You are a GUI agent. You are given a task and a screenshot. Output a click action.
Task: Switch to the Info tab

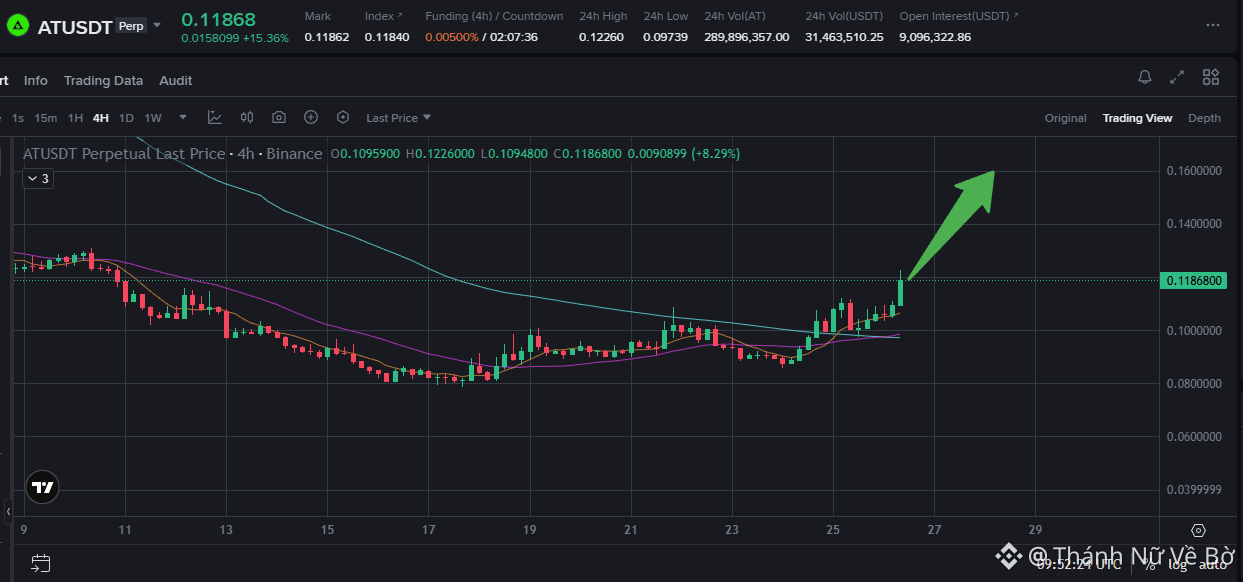pyautogui.click(x=36, y=80)
